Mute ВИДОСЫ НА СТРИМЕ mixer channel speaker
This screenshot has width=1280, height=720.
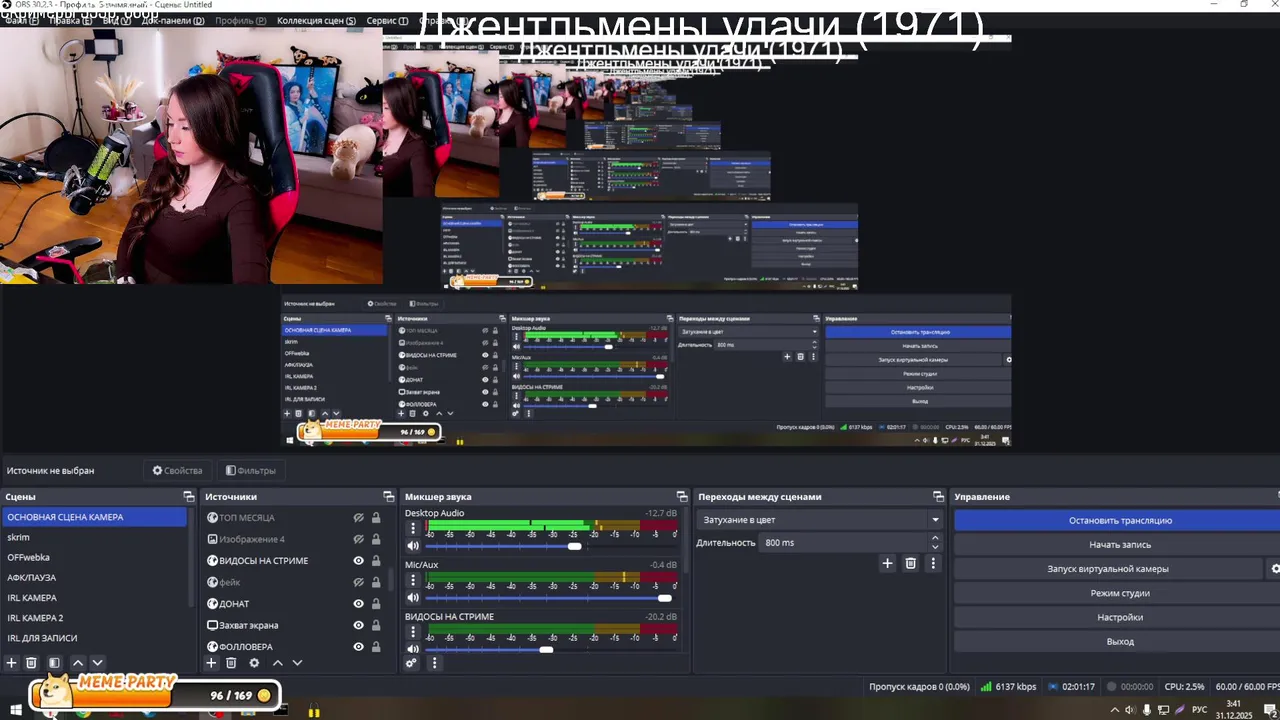tap(413, 650)
